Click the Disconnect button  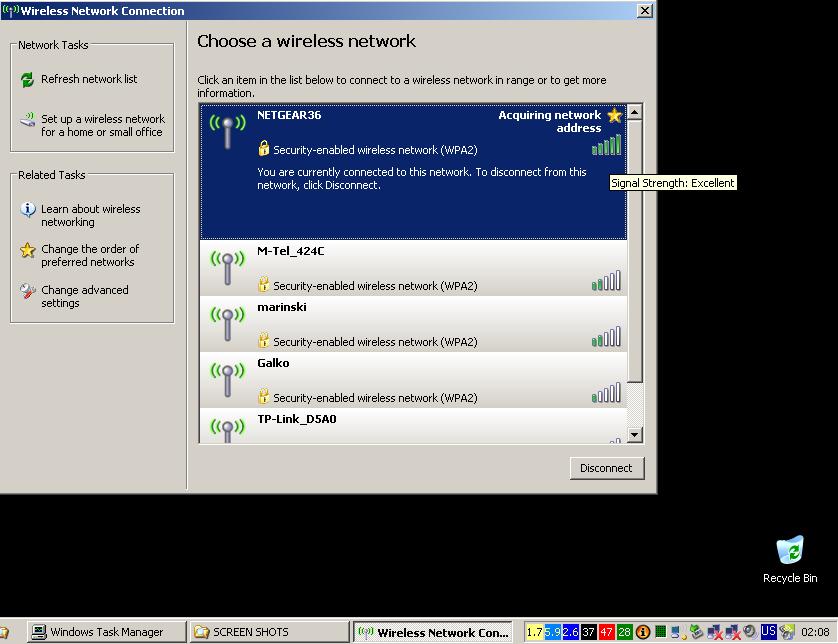[x=607, y=468]
